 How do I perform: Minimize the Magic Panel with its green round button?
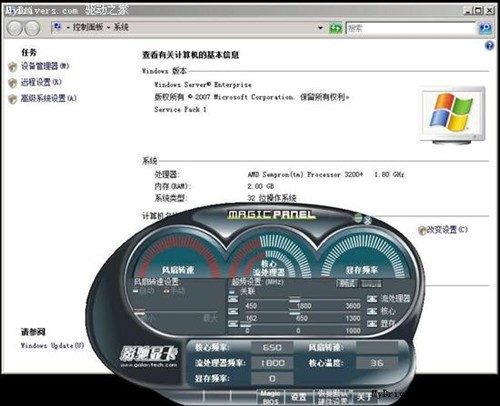pos(358,218)
